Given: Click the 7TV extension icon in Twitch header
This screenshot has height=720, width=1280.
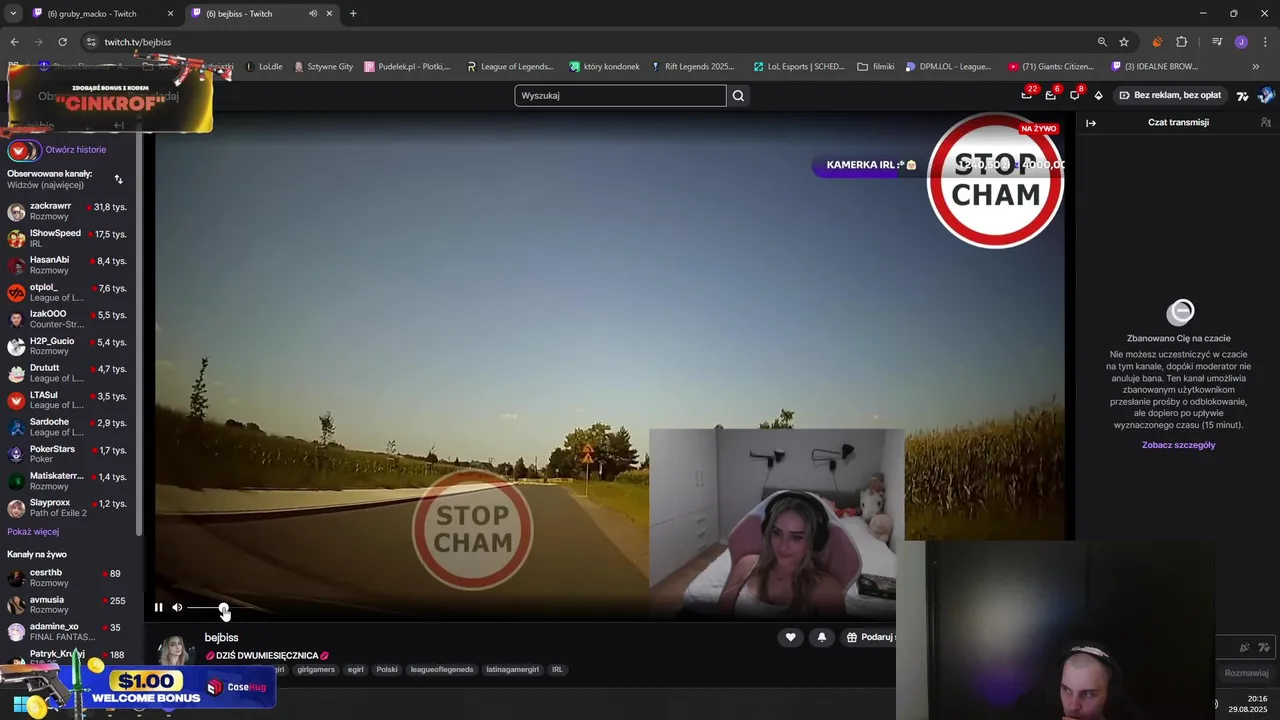Looking at the screenshot, I should [x=1243, y=96].
